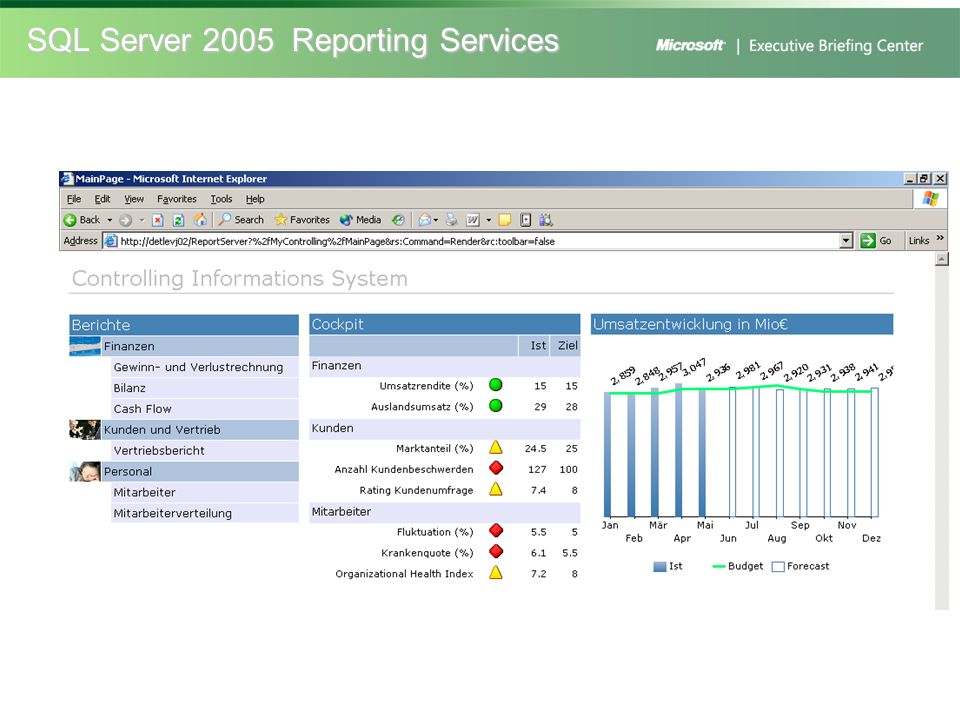The height and width of the screenshot is (720, 960).
Task: Click the Personal thumbnail image
Action: click(85, 471)
